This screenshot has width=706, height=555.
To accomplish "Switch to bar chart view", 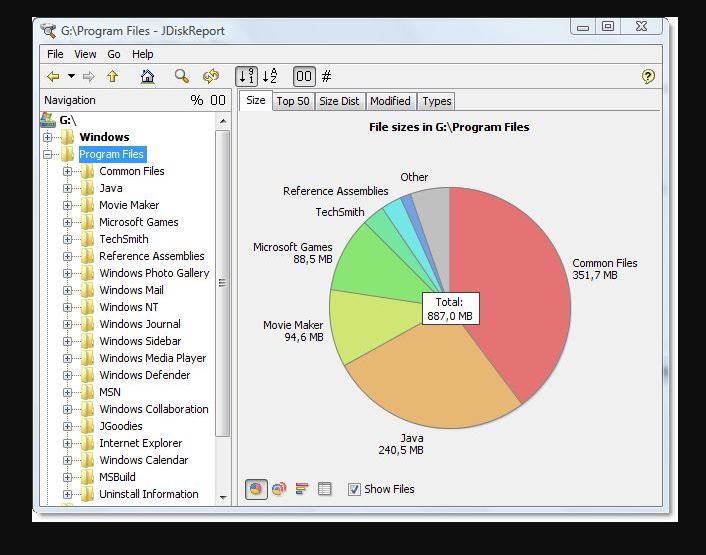I will point(302,489).
